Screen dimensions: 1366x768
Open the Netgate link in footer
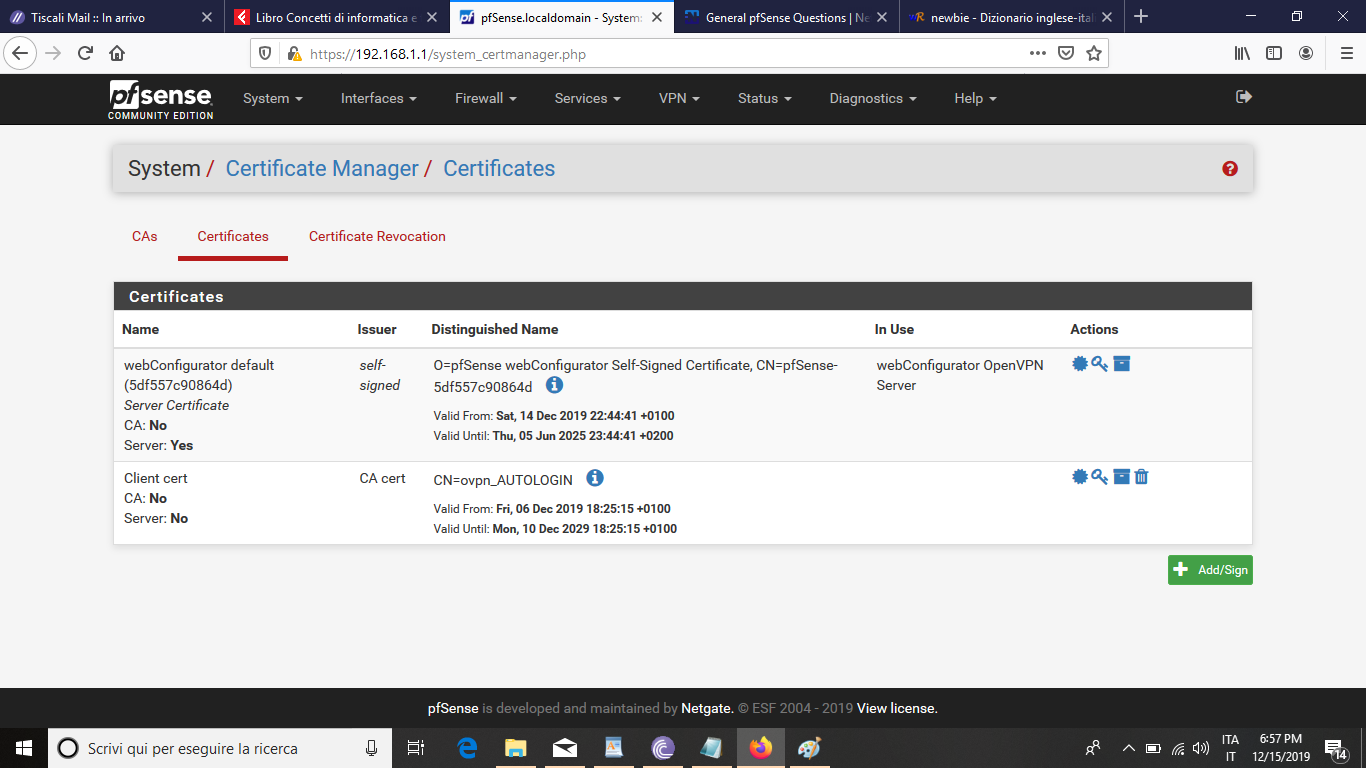click(707, 708)
